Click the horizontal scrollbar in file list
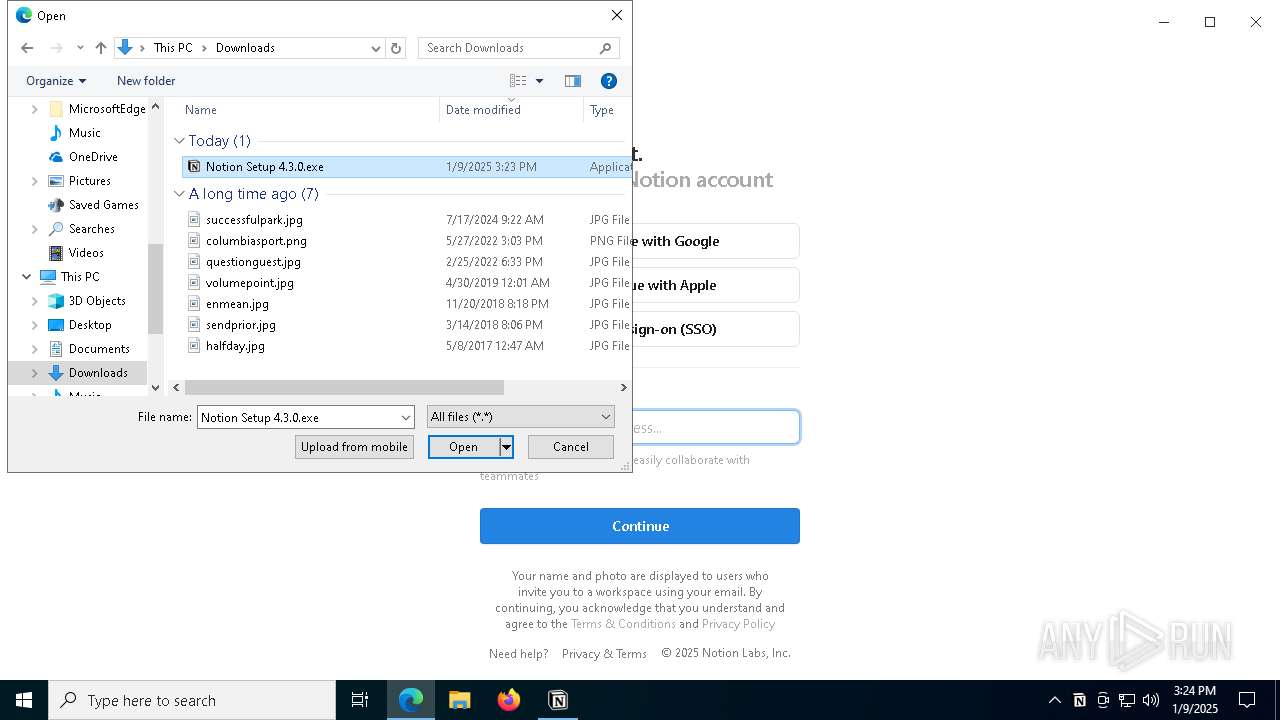This screenshot has height=720, width=1280. click(x=344, y=387)
